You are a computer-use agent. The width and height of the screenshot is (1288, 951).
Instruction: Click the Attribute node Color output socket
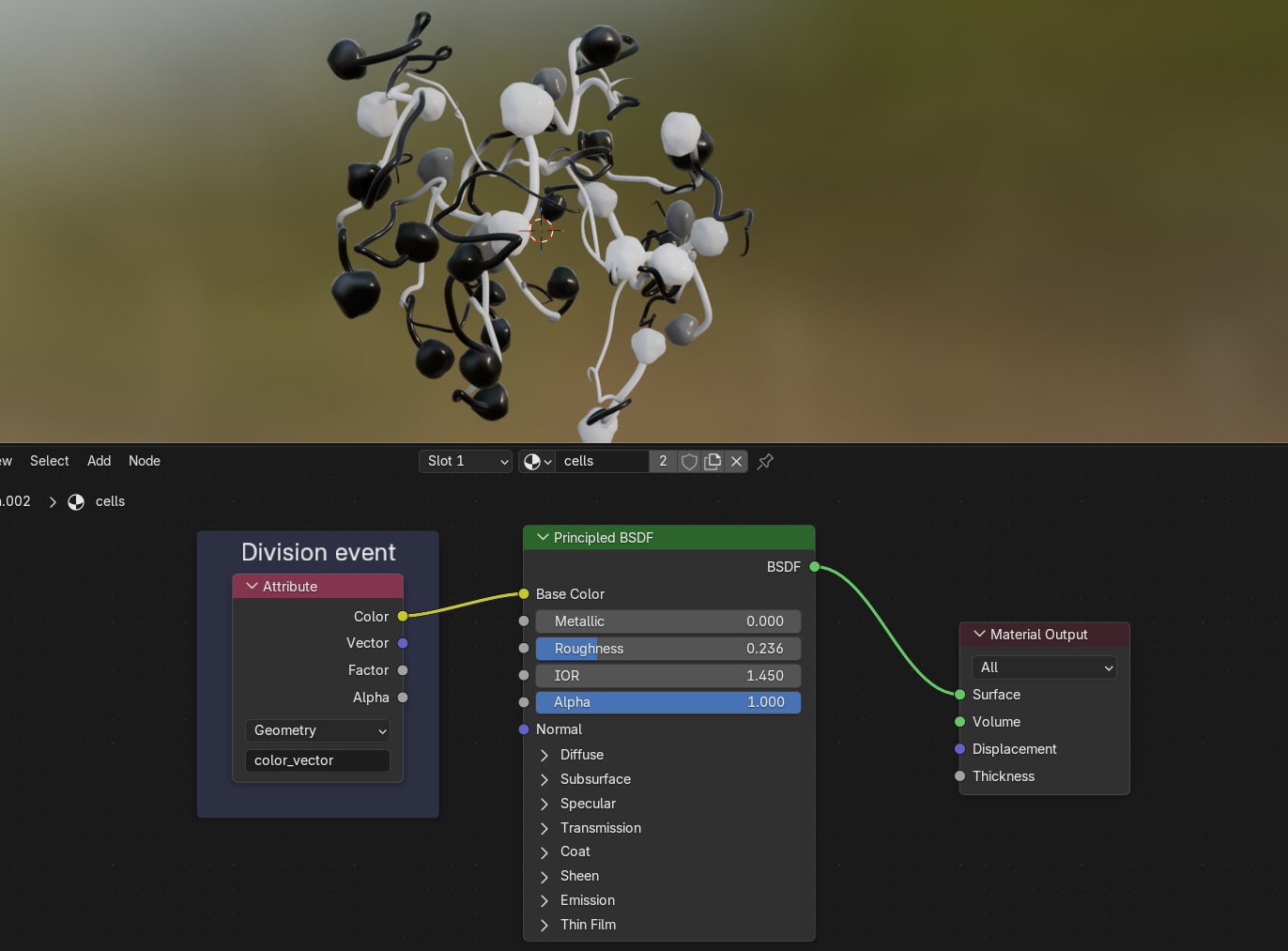pos(403,616)
